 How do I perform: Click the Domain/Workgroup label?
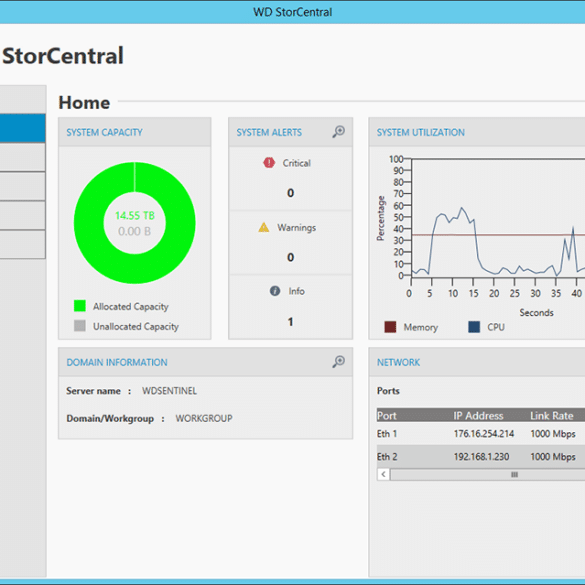click(x=110, y=419)
